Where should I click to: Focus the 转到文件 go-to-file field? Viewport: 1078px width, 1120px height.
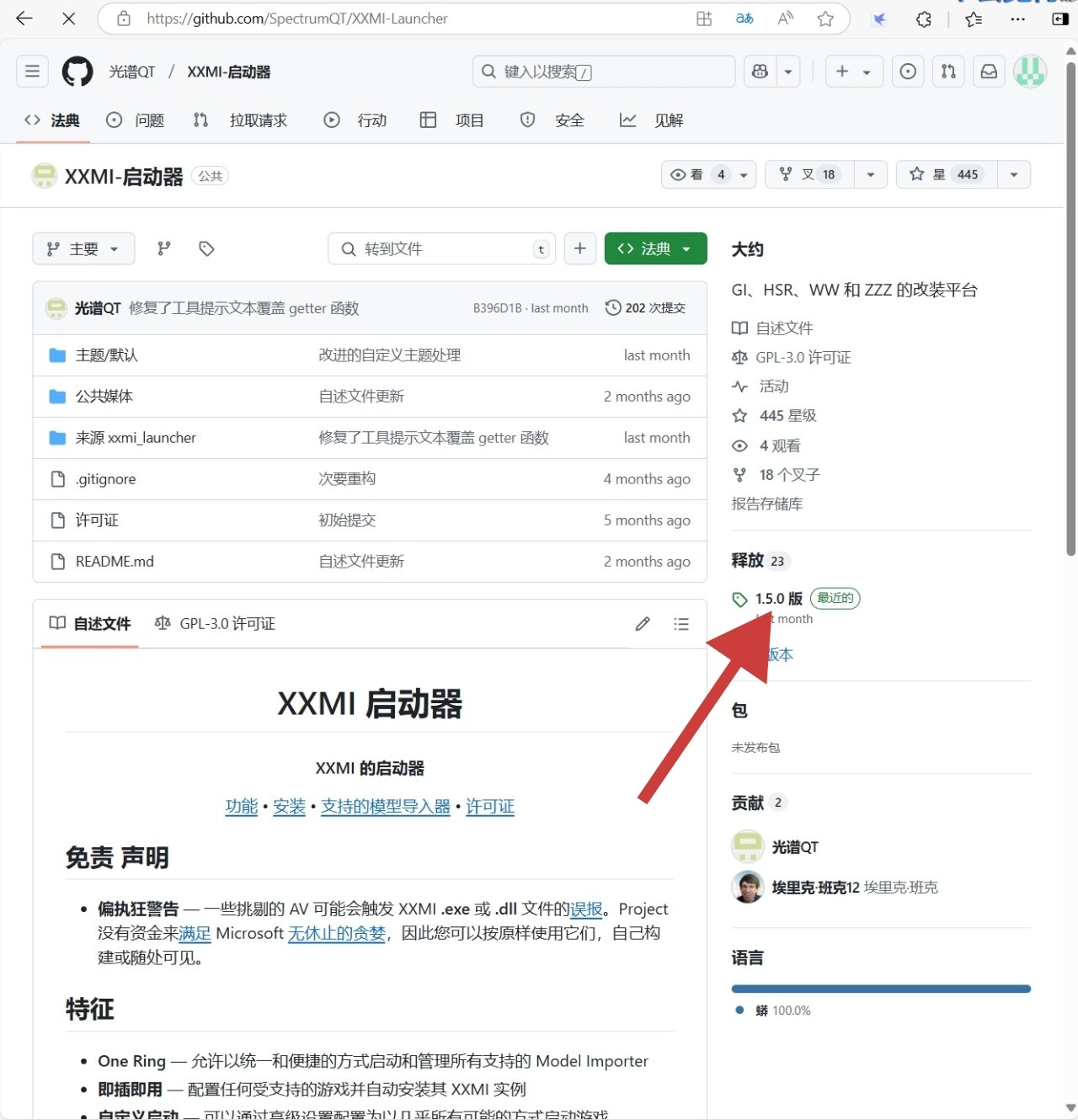441,248
